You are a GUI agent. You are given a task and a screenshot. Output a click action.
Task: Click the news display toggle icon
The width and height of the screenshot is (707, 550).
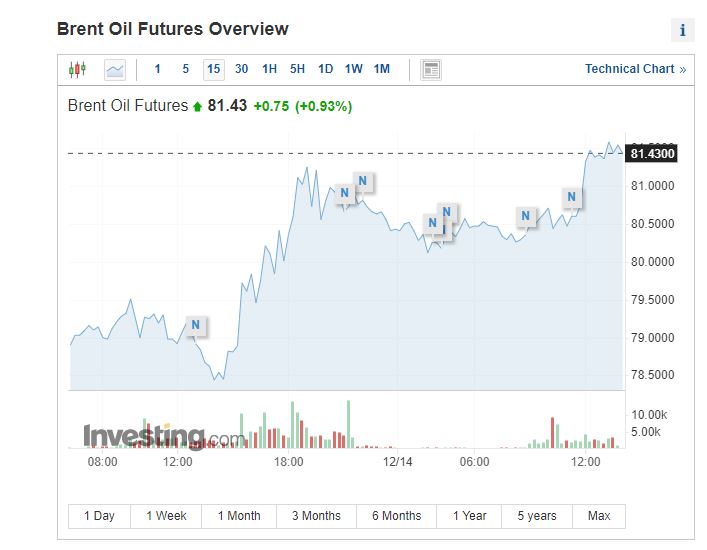[431, 69]
